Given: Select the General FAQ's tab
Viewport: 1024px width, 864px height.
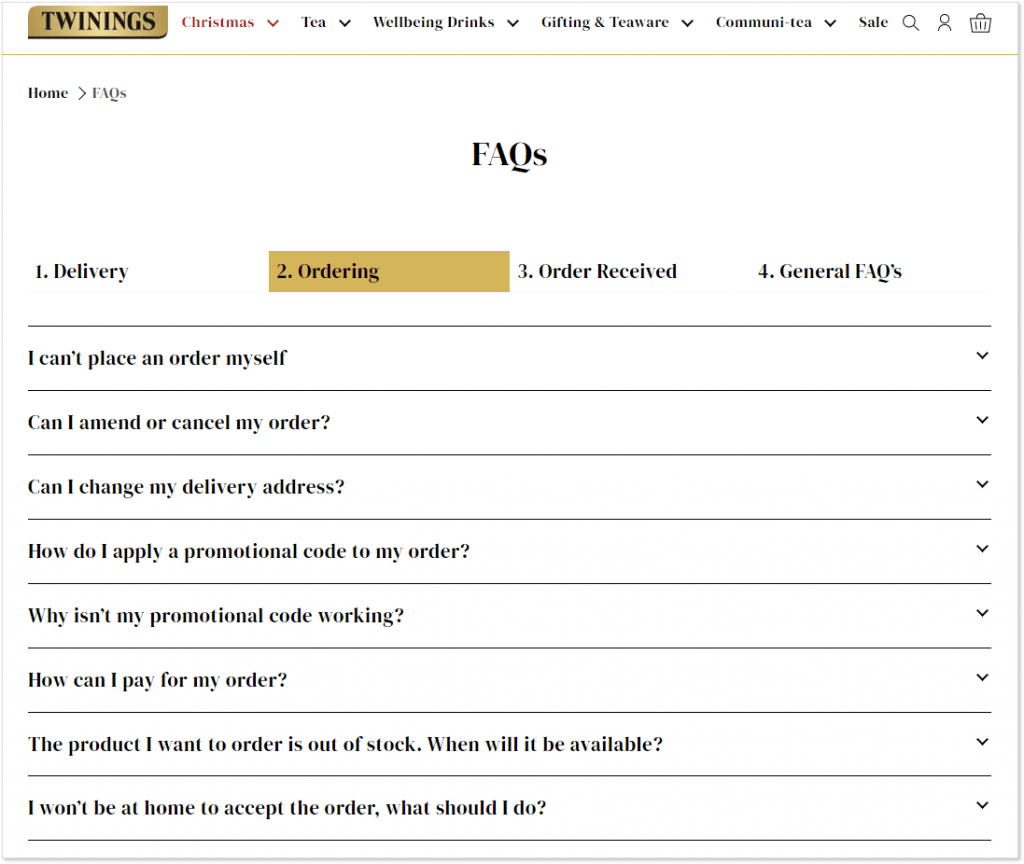Looking at the screenshot, I should click(x=830, y=271).
